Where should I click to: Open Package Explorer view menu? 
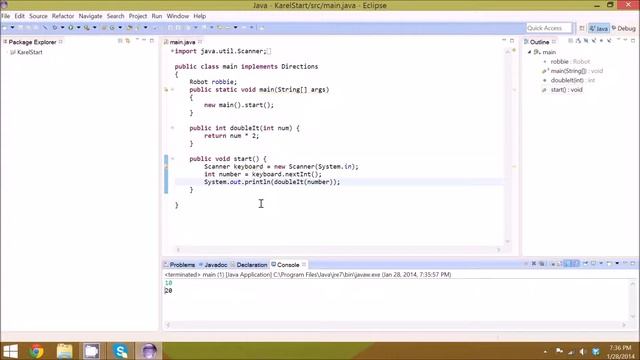pyautogui.click(x=137, y=40)
